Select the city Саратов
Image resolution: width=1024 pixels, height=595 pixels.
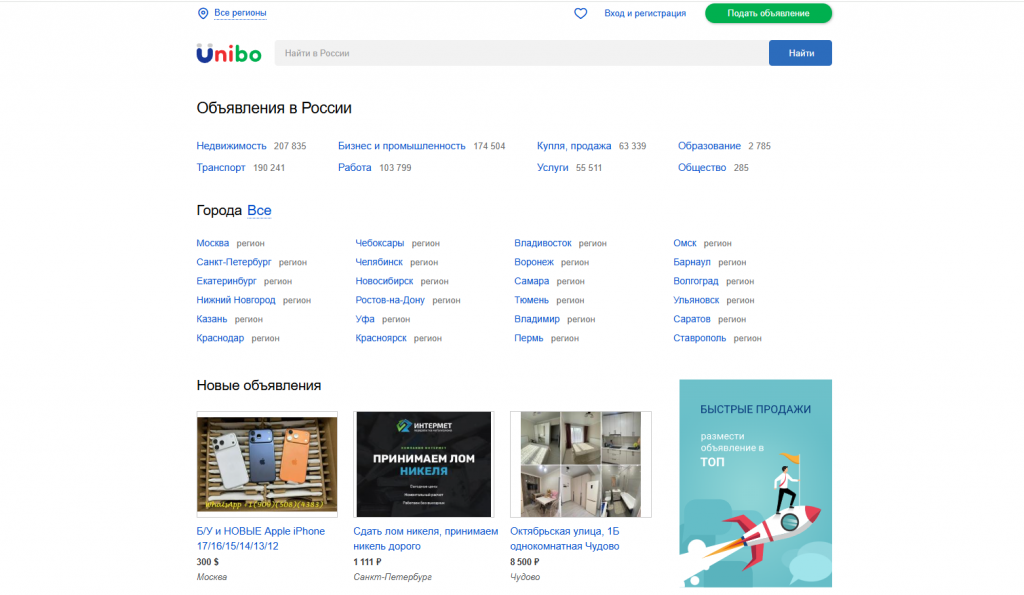692,319
